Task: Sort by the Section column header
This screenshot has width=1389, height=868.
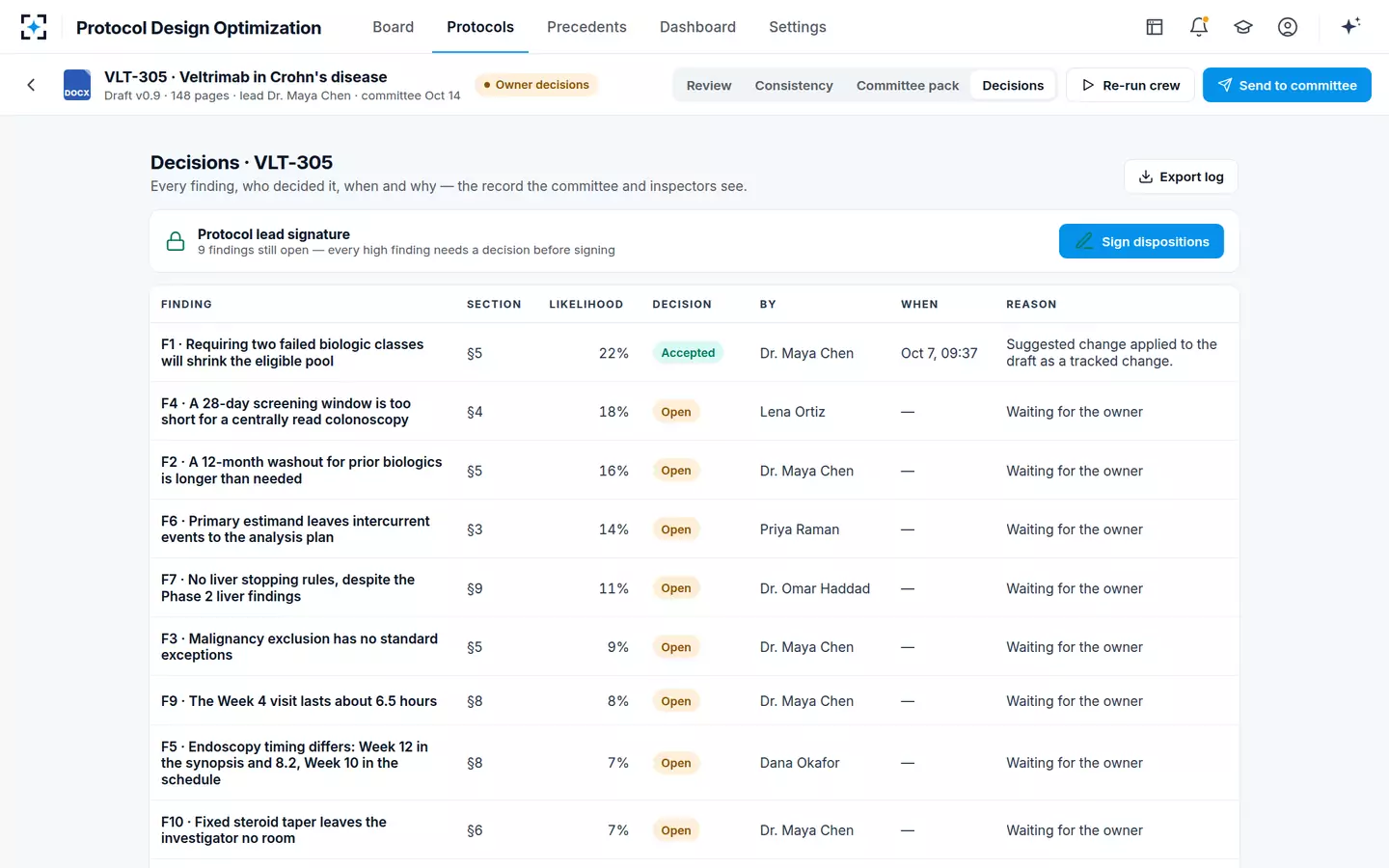Action: point(494,304)
